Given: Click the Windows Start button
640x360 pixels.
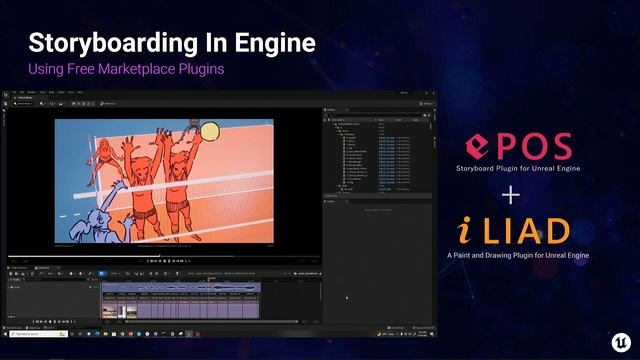Looking at the screenshot, I should 5,334.
